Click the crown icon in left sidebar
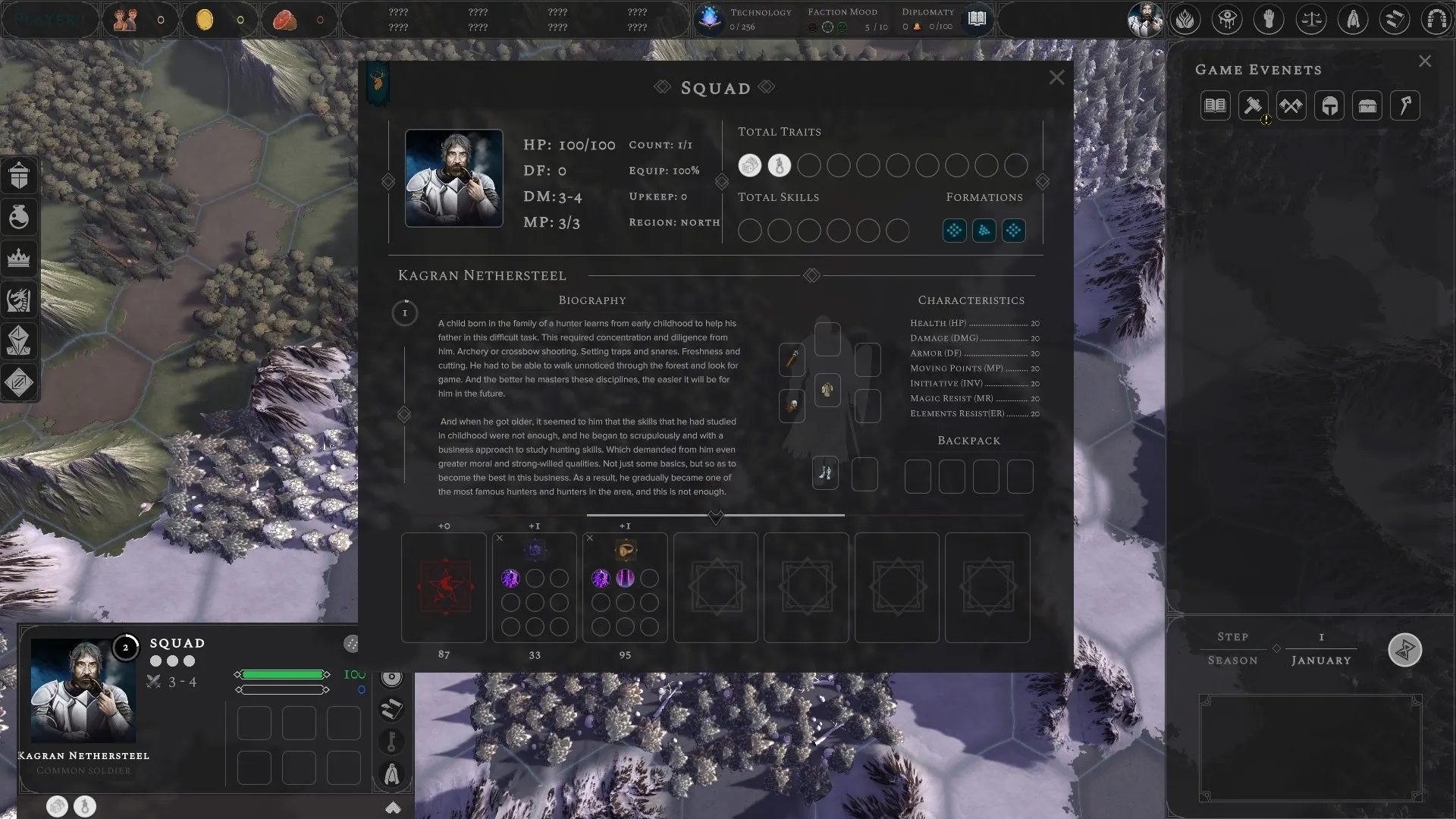 coord(19,259)
